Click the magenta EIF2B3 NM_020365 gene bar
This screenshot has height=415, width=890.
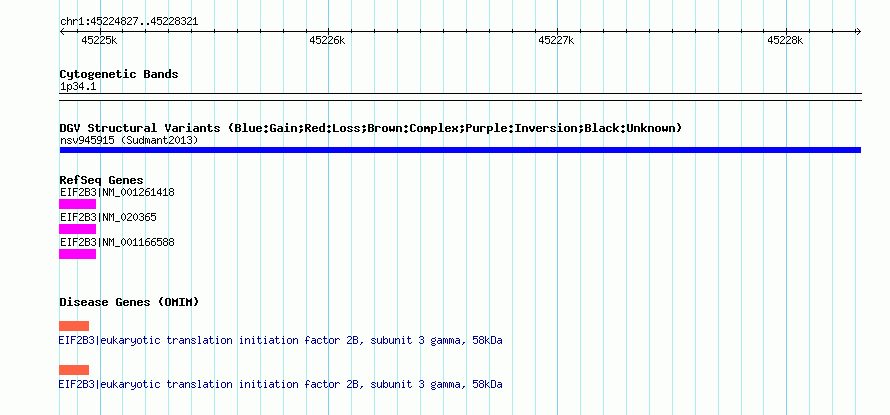click(78, 229)
